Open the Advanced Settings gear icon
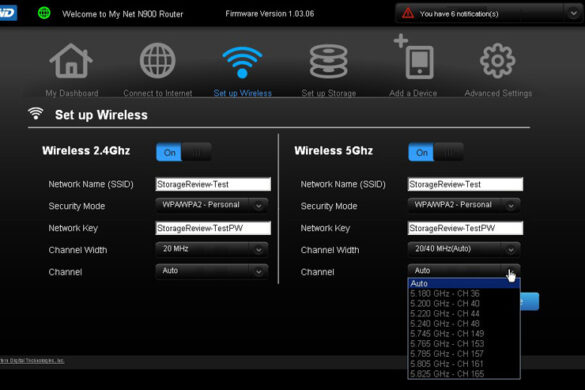This screenshot has height=390, width=585. [x=498, y=61]
